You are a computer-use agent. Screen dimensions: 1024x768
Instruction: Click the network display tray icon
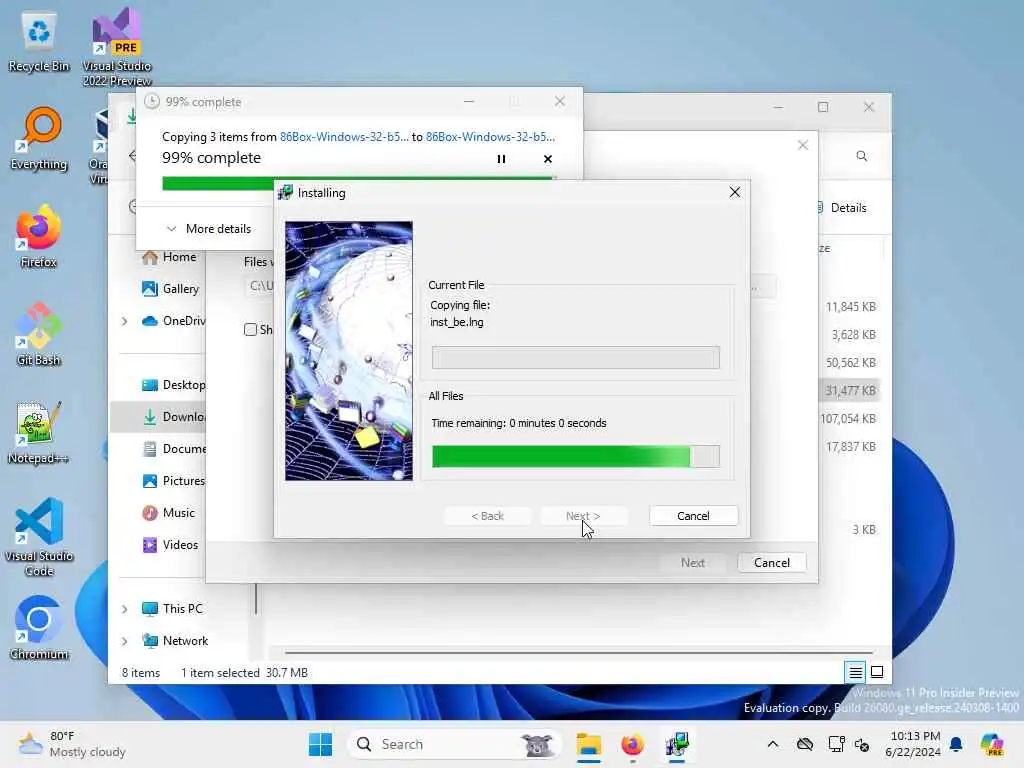pos(836,744)
